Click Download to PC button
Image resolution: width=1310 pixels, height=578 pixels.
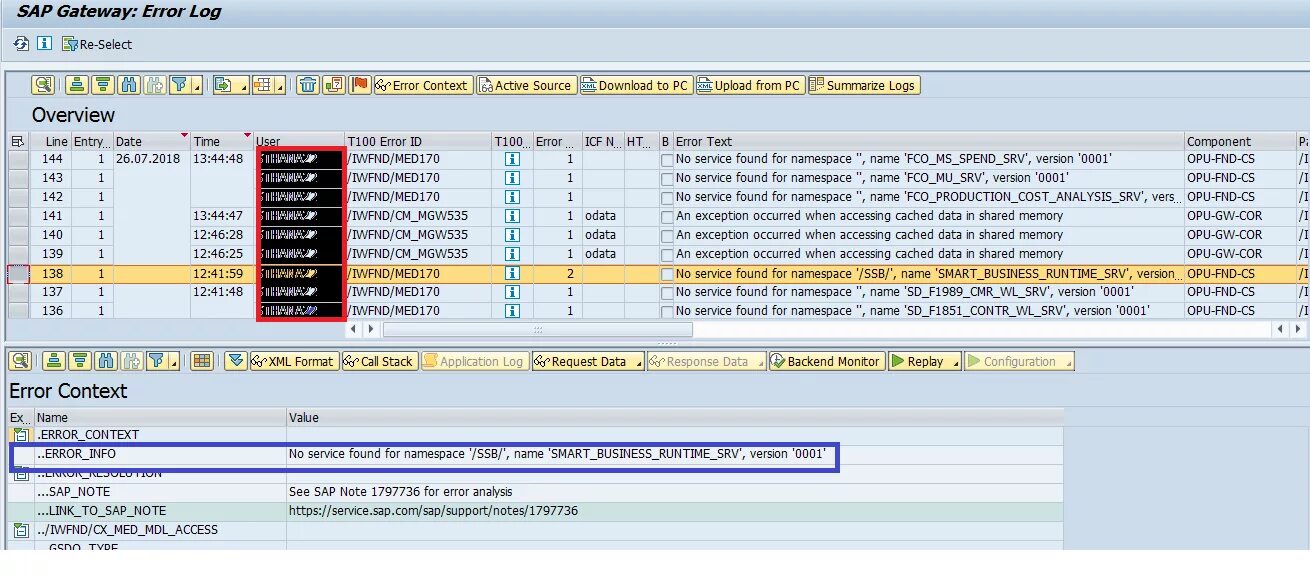636,85
